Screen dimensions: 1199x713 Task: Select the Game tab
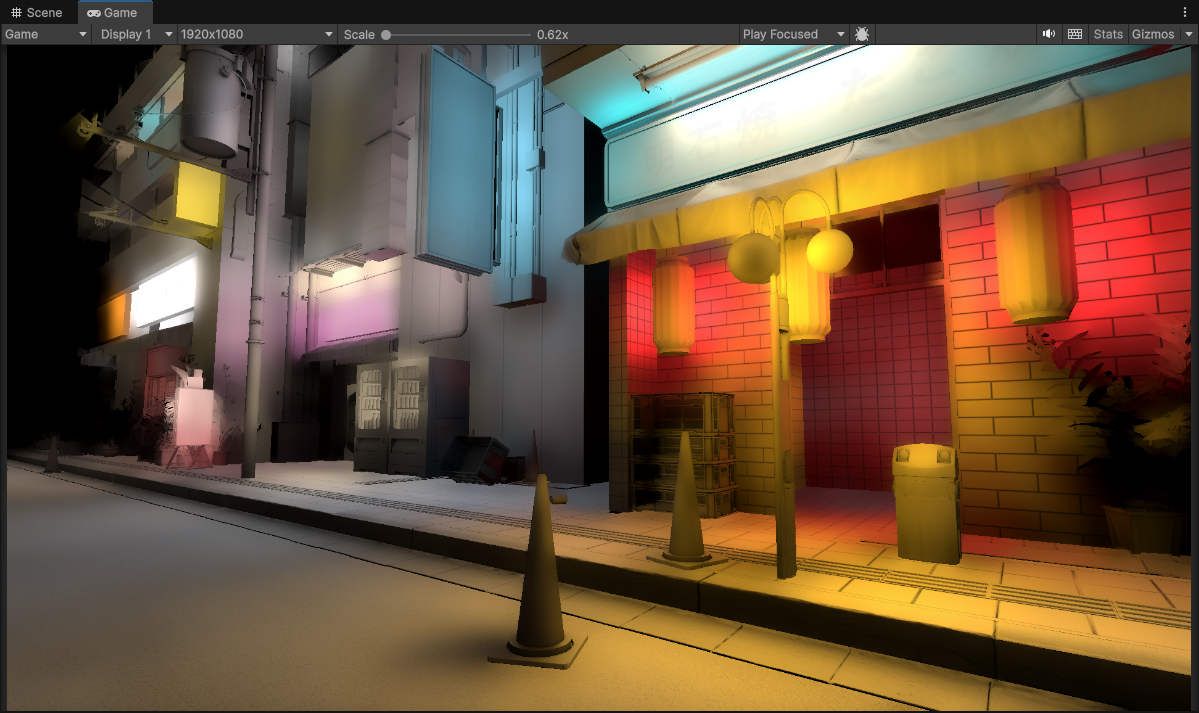tap(113, 12)
